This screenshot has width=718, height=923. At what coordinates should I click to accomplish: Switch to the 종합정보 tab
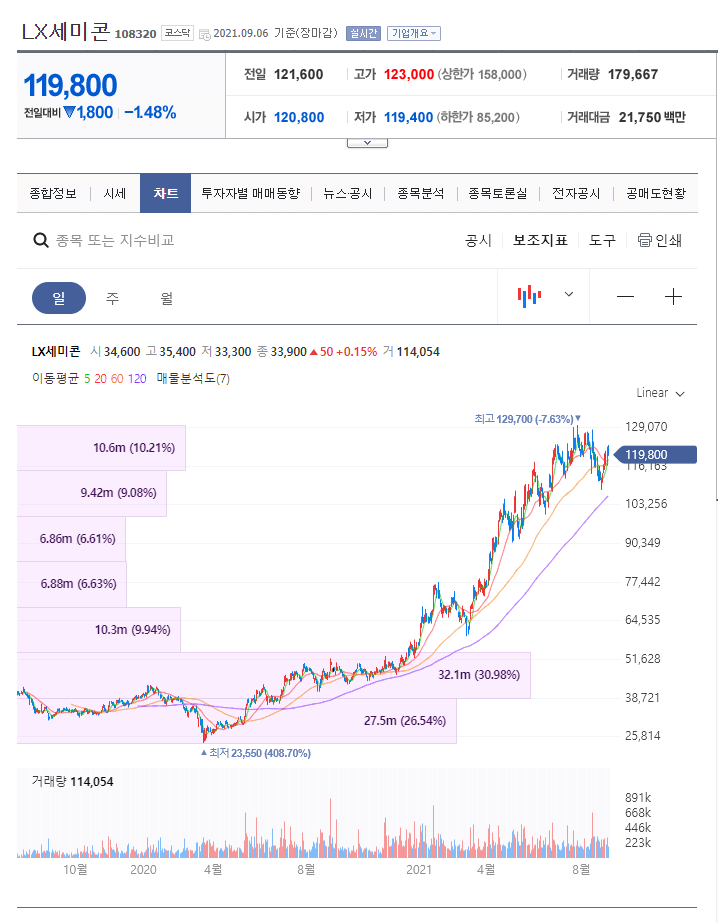[x=53, y=194]
